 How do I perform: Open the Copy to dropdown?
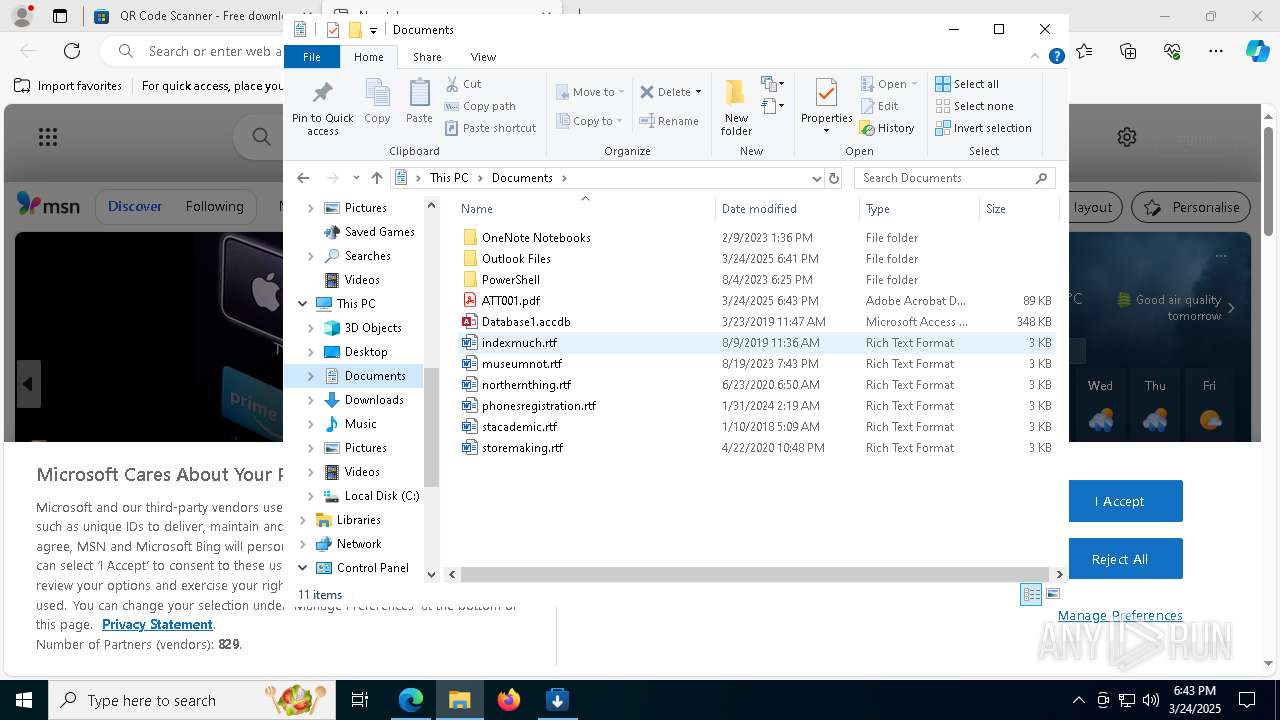click(589, 121)
